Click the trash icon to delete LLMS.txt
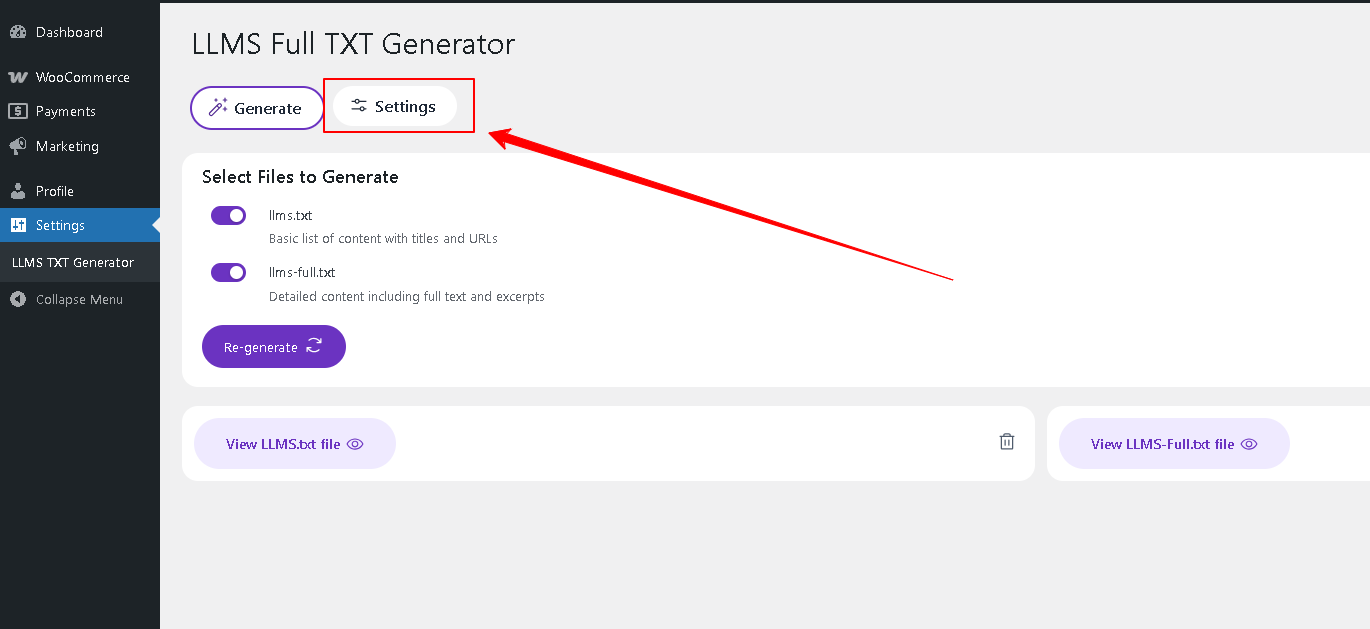 point(1007,442)
